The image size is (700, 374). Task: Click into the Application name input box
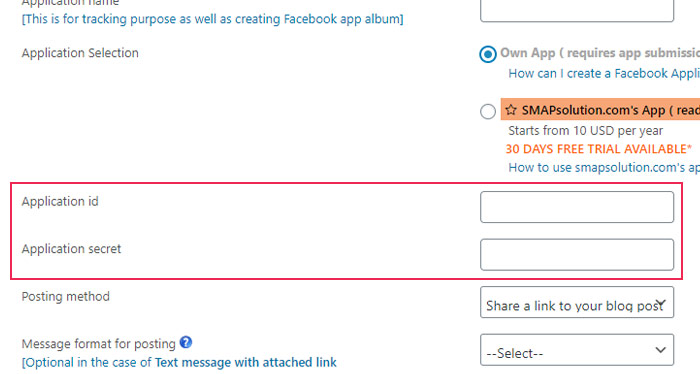click(577, 10)
